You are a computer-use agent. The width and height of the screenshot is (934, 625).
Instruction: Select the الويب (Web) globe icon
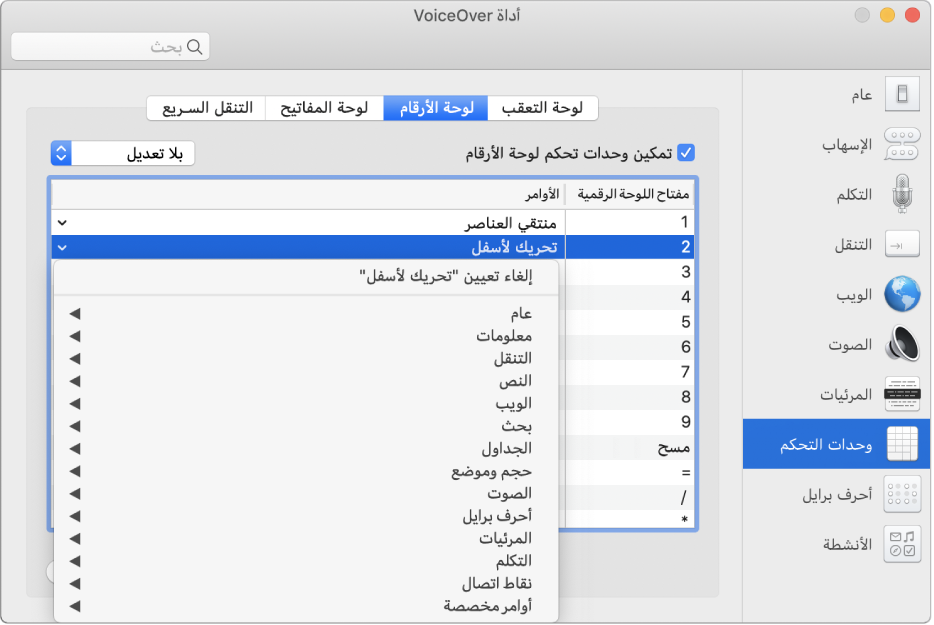coord(902,293)
